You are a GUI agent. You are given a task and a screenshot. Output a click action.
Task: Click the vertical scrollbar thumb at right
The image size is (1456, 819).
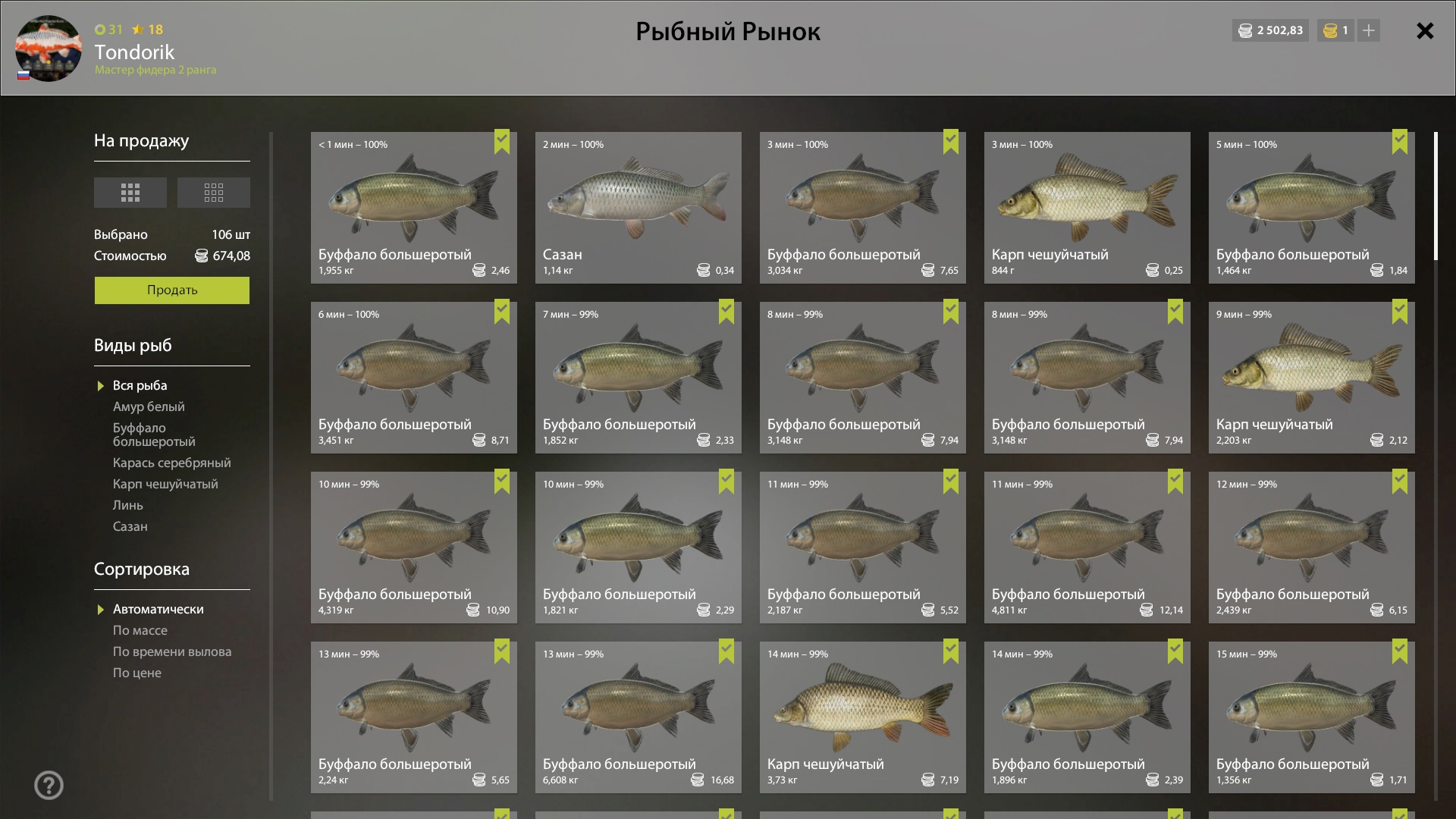[x=1436, y=196]
